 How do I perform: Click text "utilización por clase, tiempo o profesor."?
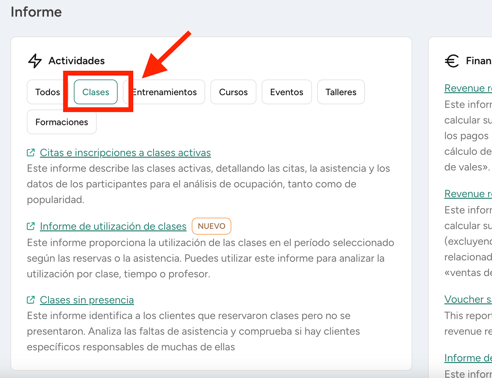(x=118, y=274)
